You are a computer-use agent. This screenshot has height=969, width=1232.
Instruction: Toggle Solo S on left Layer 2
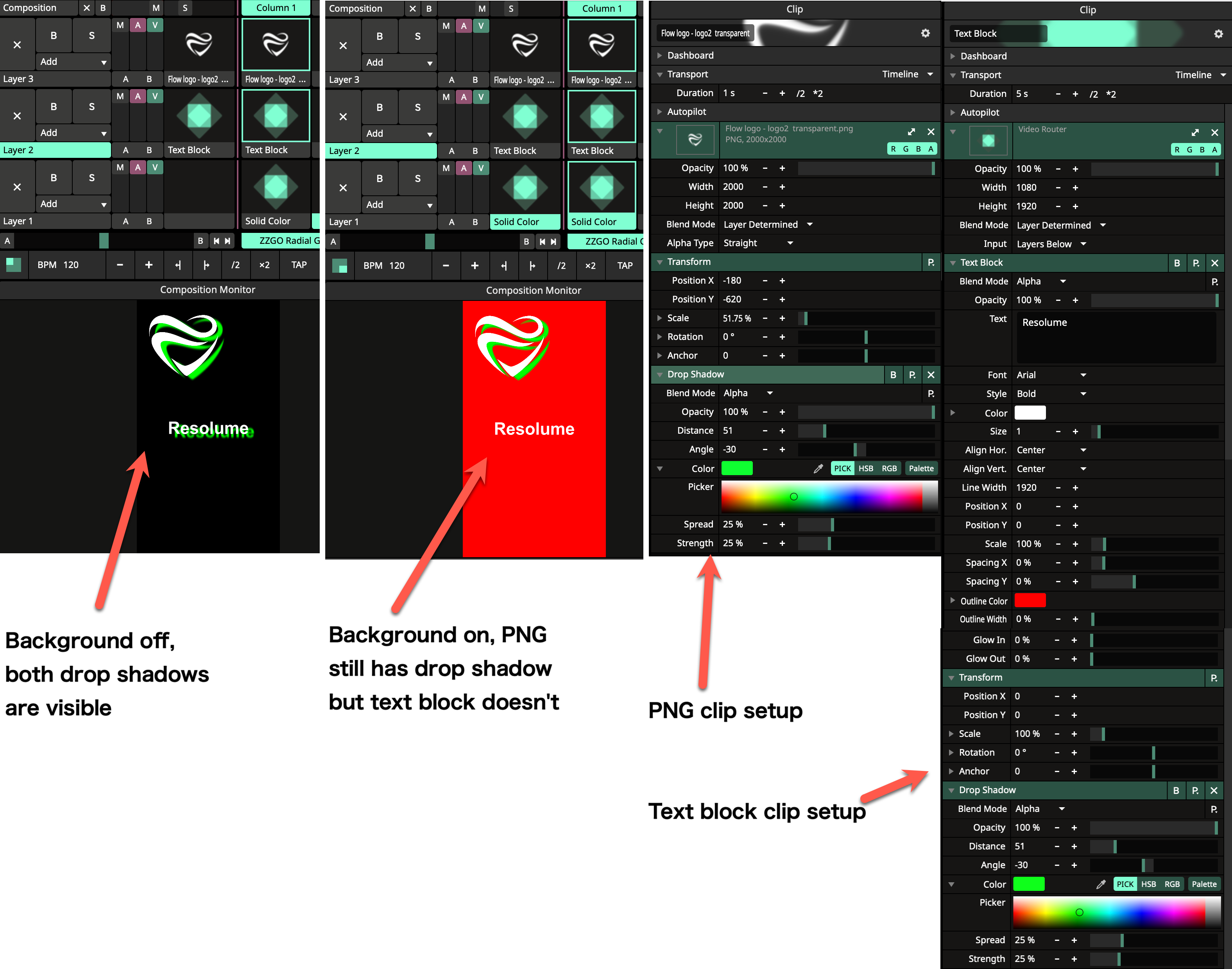pos(91,106)
